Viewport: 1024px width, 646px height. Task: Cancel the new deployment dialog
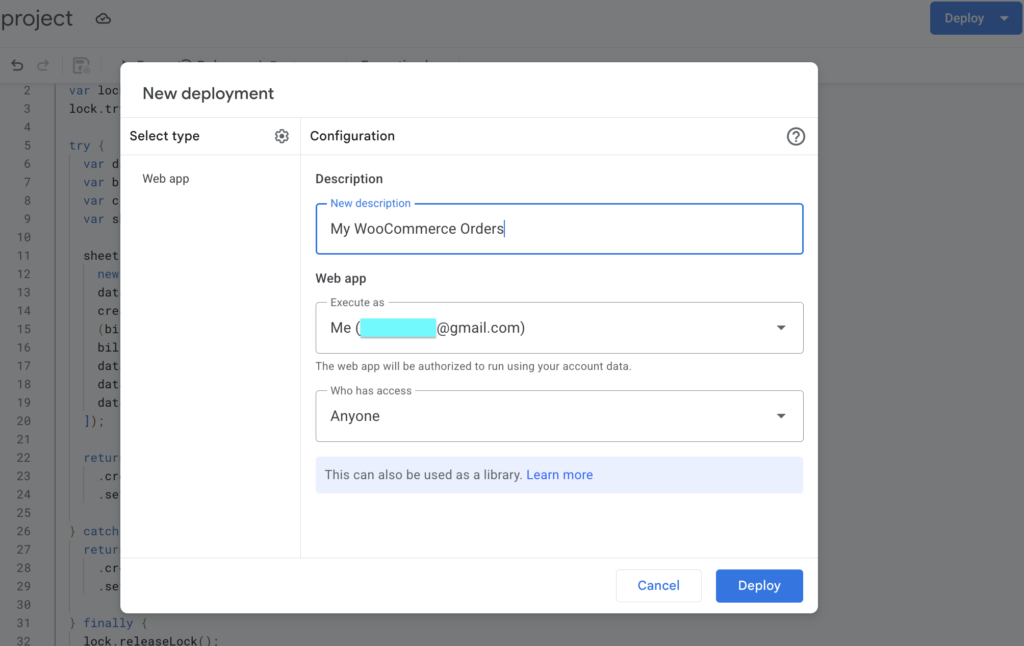pos(658,586)
